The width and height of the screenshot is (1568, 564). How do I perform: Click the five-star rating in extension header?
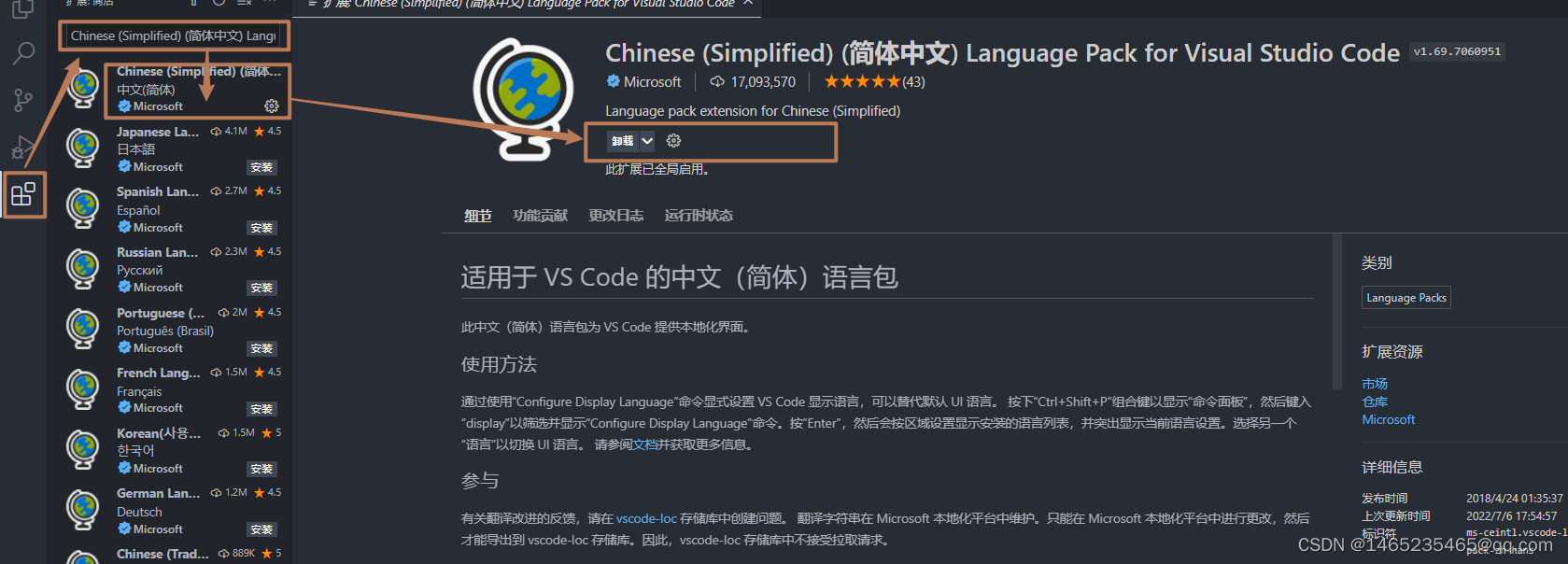pyautogui.click(x=862, y=82)
